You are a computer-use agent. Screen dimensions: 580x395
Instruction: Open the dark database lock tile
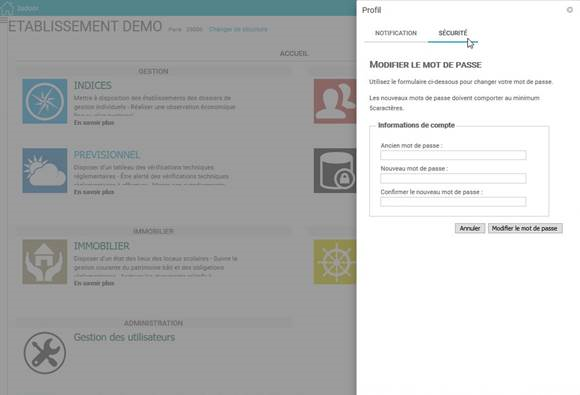(x=335, y=171)
